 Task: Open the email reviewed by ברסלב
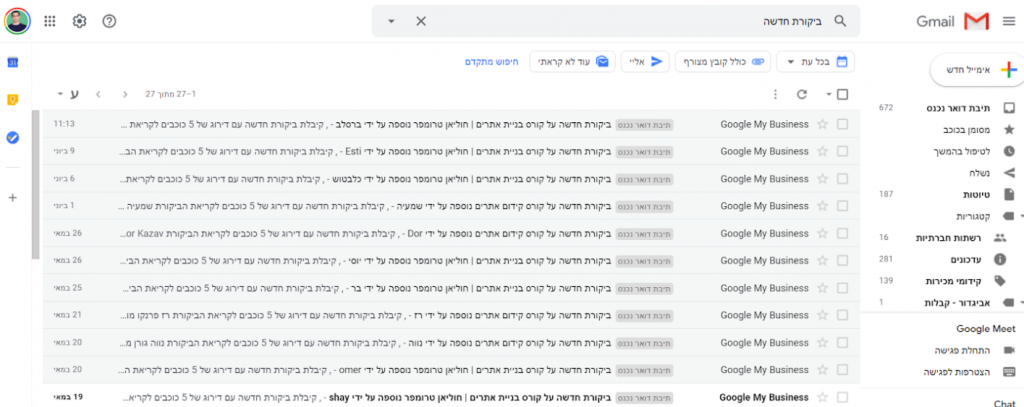pyautogui.click(x=451, y=124)
